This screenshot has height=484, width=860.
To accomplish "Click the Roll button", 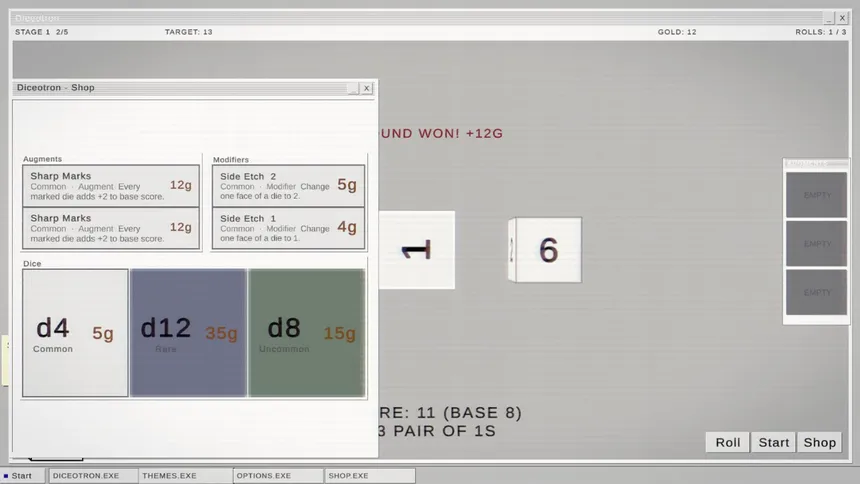I will [x=728, y=442].
